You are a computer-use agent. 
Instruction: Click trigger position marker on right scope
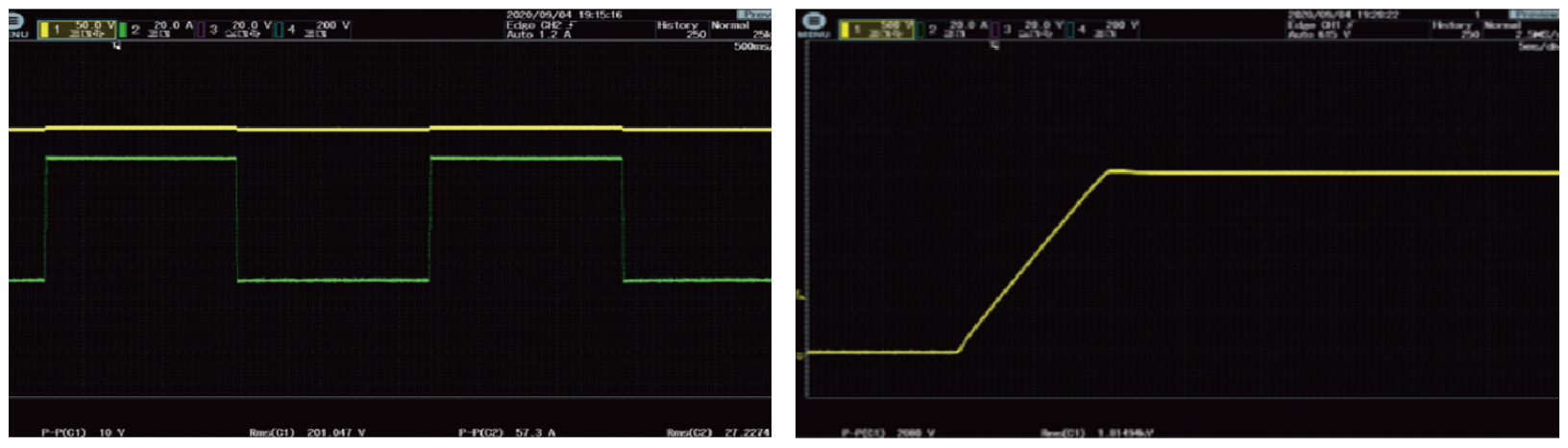point(994,45)
